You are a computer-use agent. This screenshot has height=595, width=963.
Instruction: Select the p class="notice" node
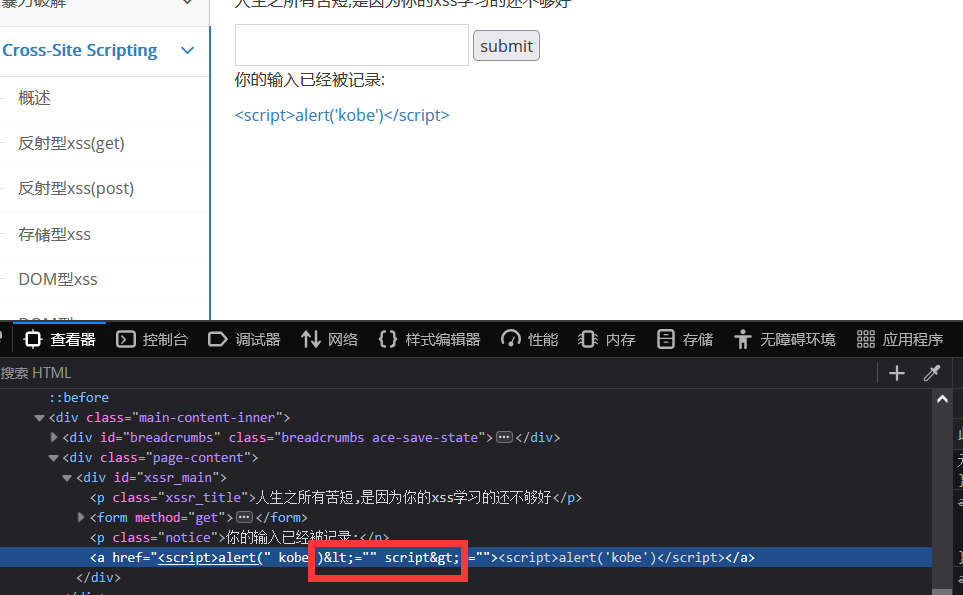[240, 538]
